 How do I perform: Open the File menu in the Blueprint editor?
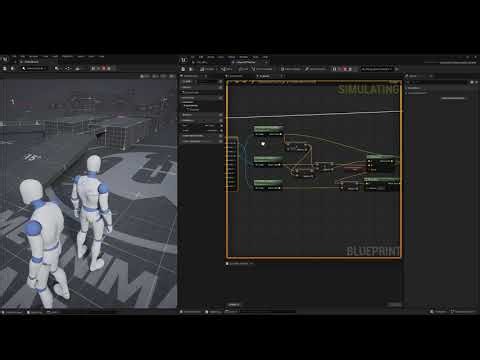(x=193, y=57)
